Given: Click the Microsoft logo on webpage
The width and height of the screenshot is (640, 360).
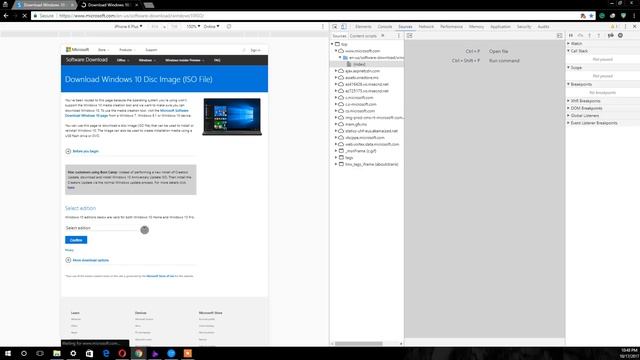Looking at the screenshot, I should (x=78, y=50).
